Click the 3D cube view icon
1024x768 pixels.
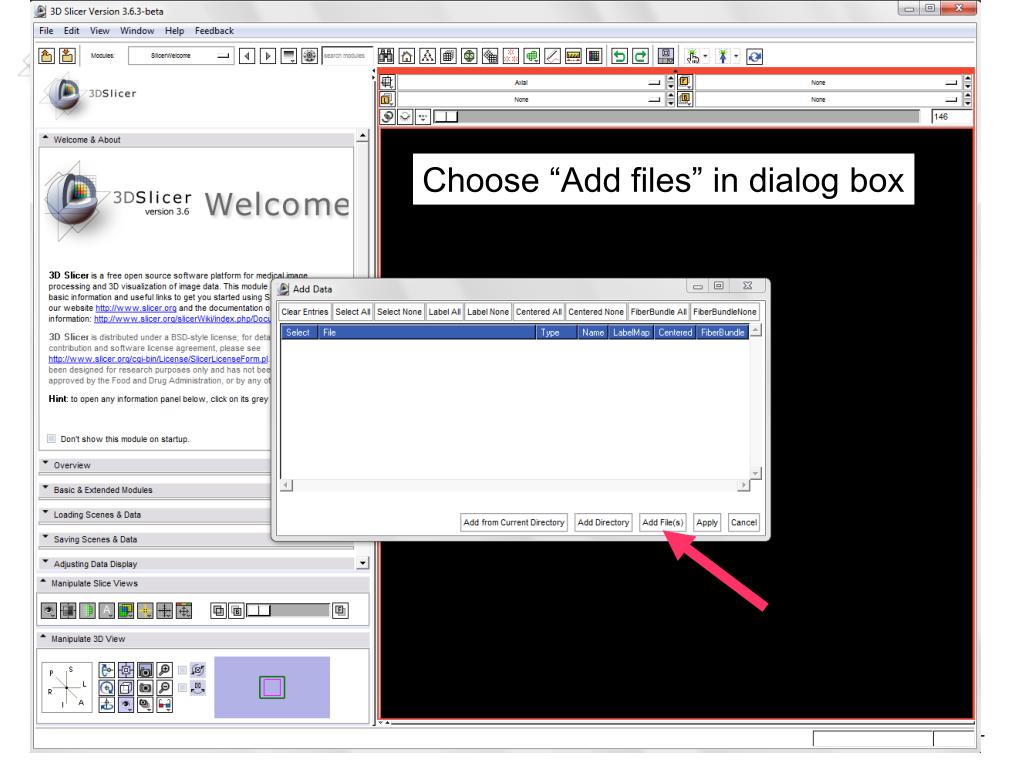126,688
